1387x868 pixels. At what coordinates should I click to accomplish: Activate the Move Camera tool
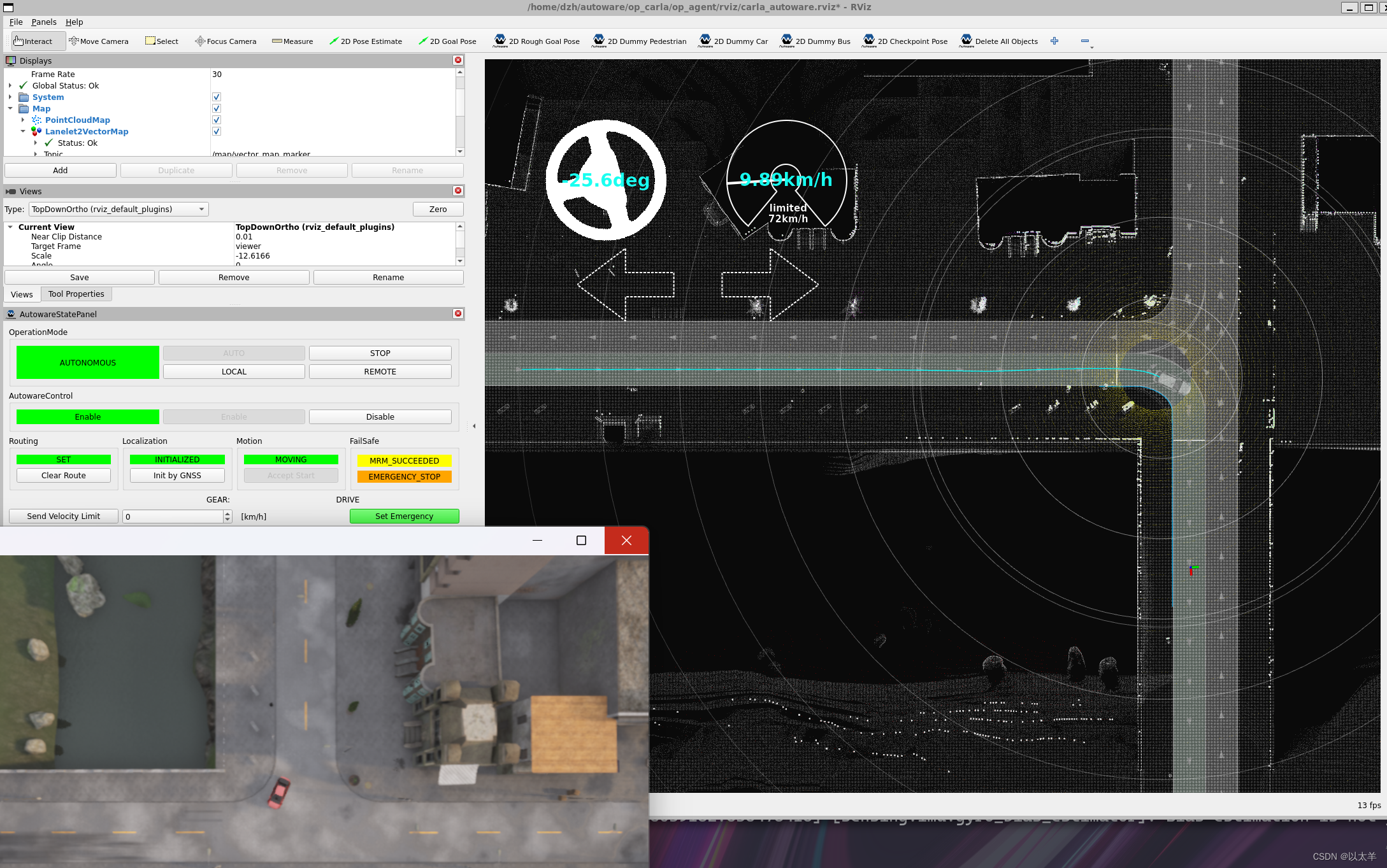pos(99,41)
